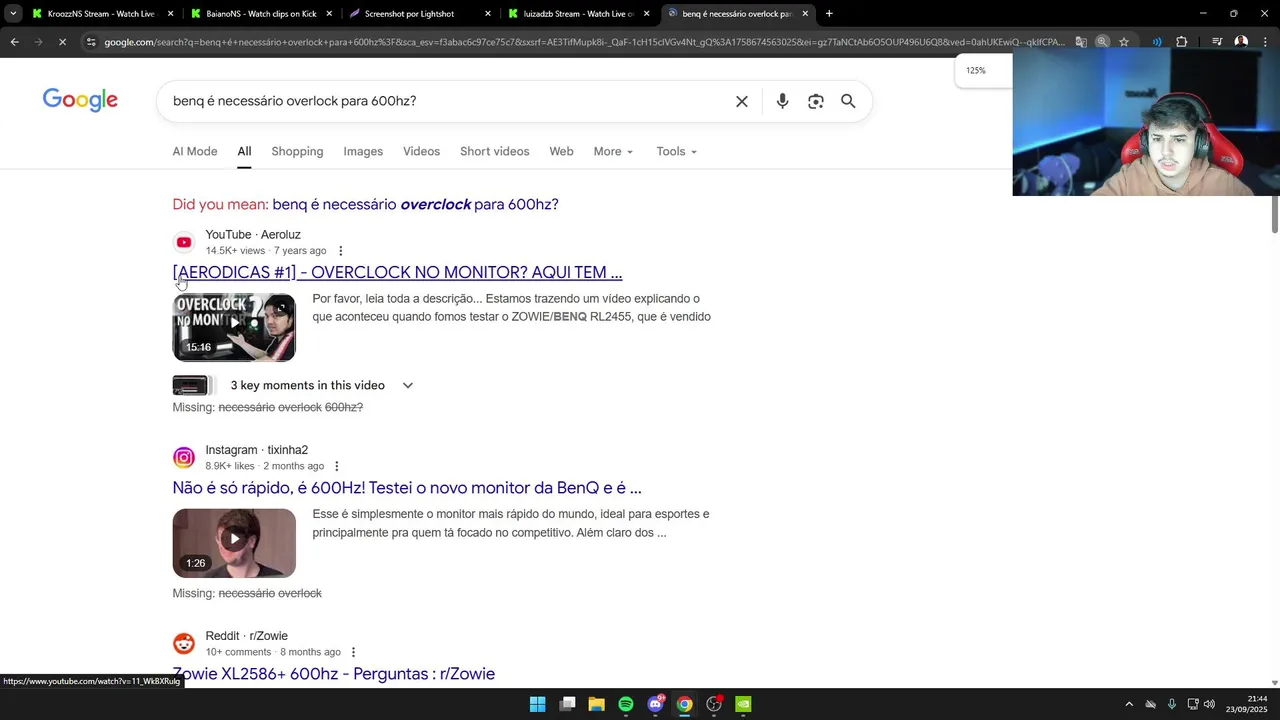Image resolution: width=1280 pixels, height=720 pixels.
Task: Click Instagram favicon on second result
Action: click(x=184, y=458)
